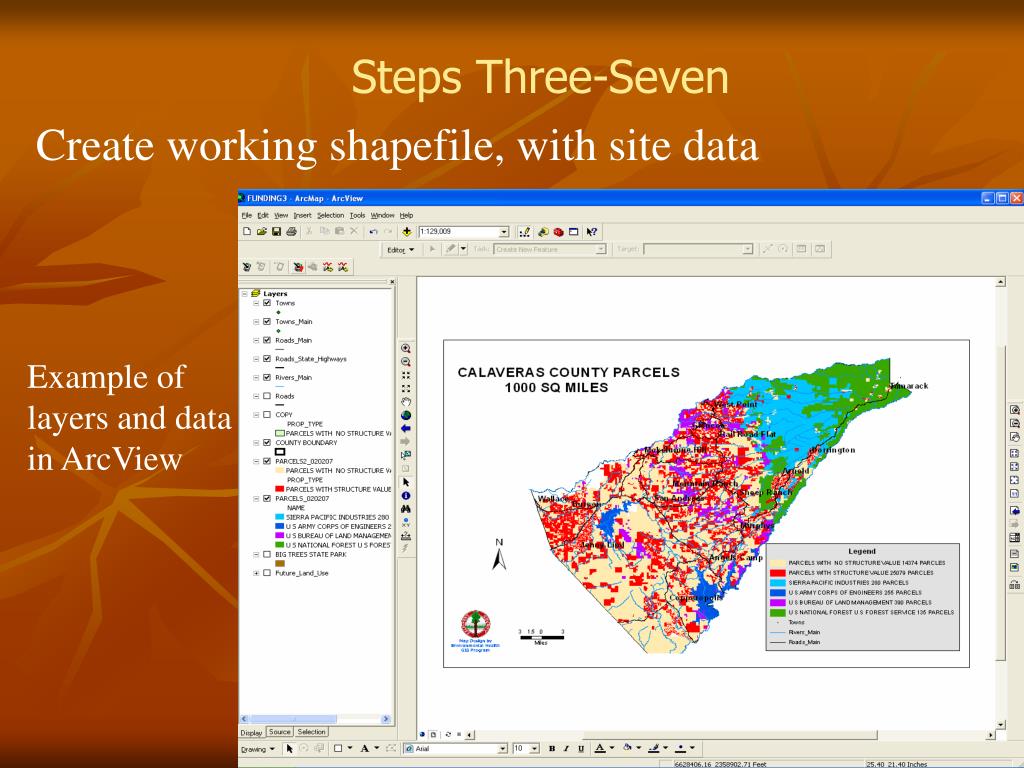Save the map with floppy disk icon
The width and height of the screenshot is (1024, 768).
point(276,232)
